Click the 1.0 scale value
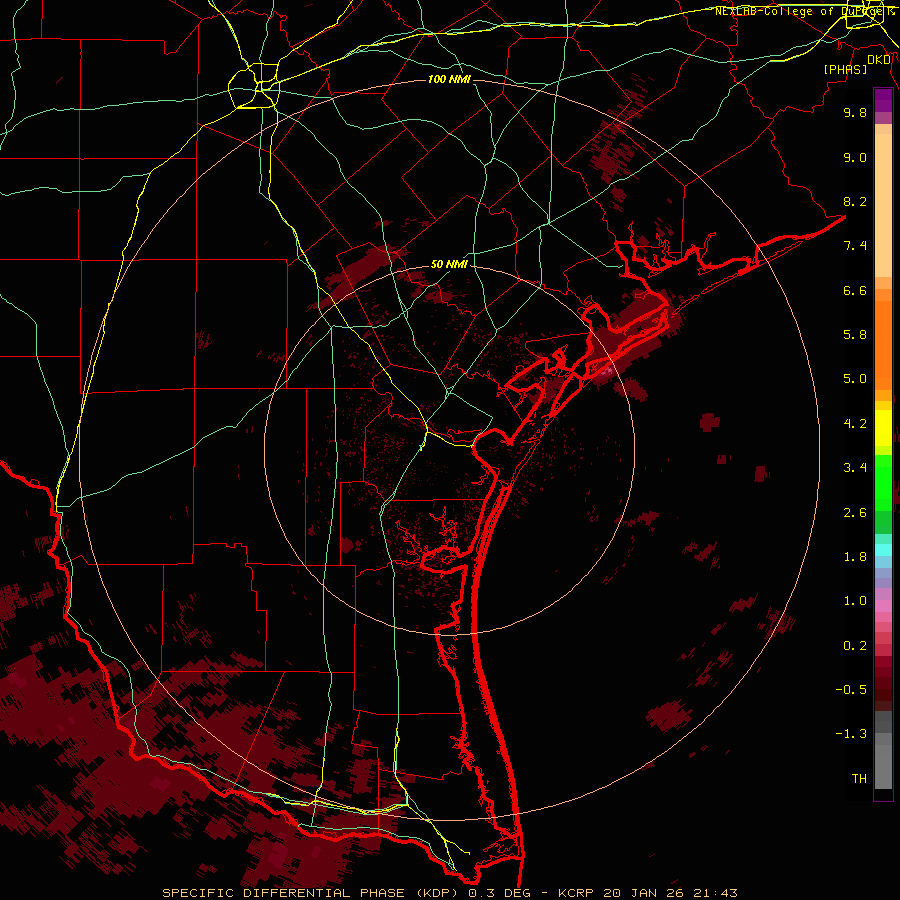The width and height of the screenshot is (900, 900). [855, 601]
